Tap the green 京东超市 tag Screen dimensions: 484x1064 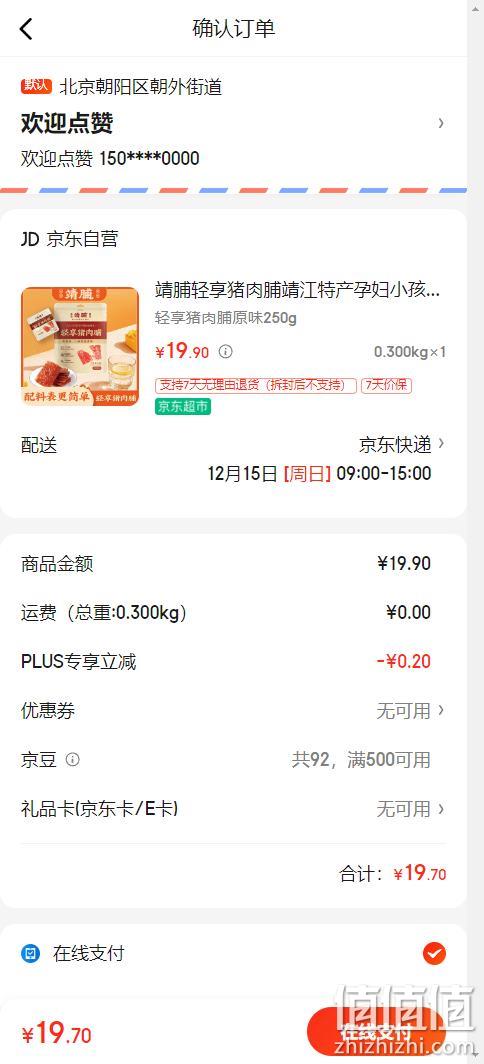click(x=183, y=406)
